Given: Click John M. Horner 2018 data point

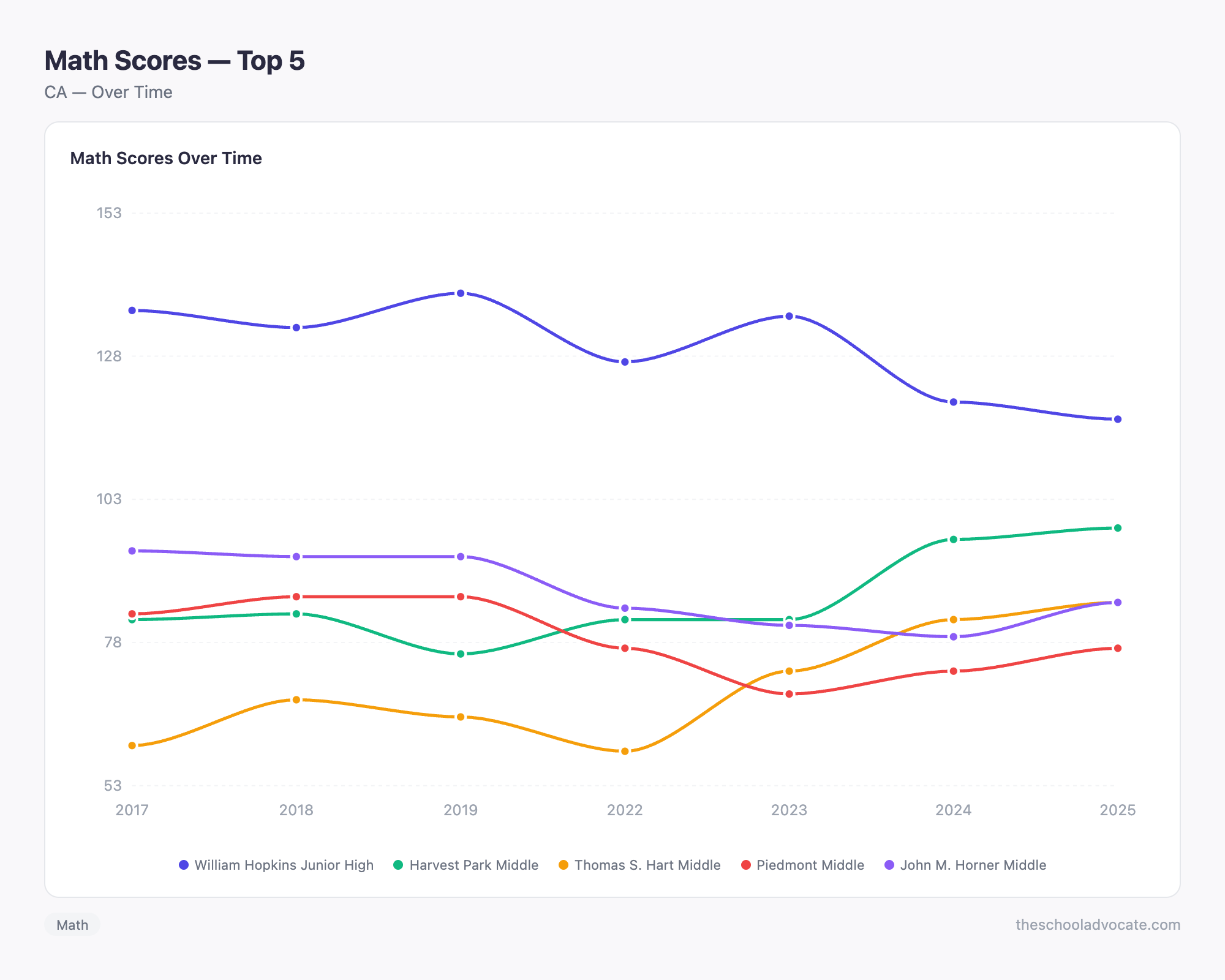Looking at the screenshot, I should pyautogui.click(x=296, y=557).
